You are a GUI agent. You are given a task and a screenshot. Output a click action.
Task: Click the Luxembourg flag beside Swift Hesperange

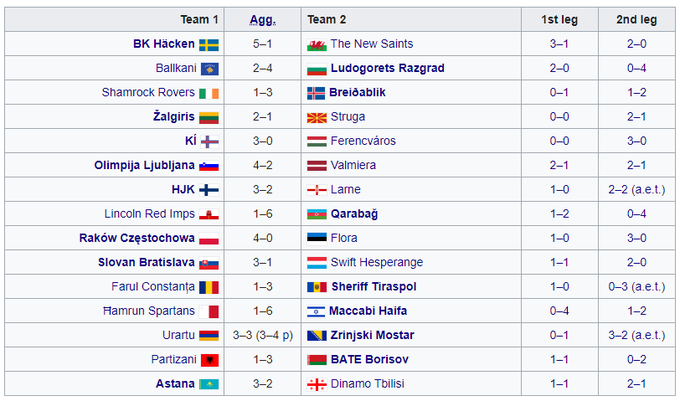[315, 262]
